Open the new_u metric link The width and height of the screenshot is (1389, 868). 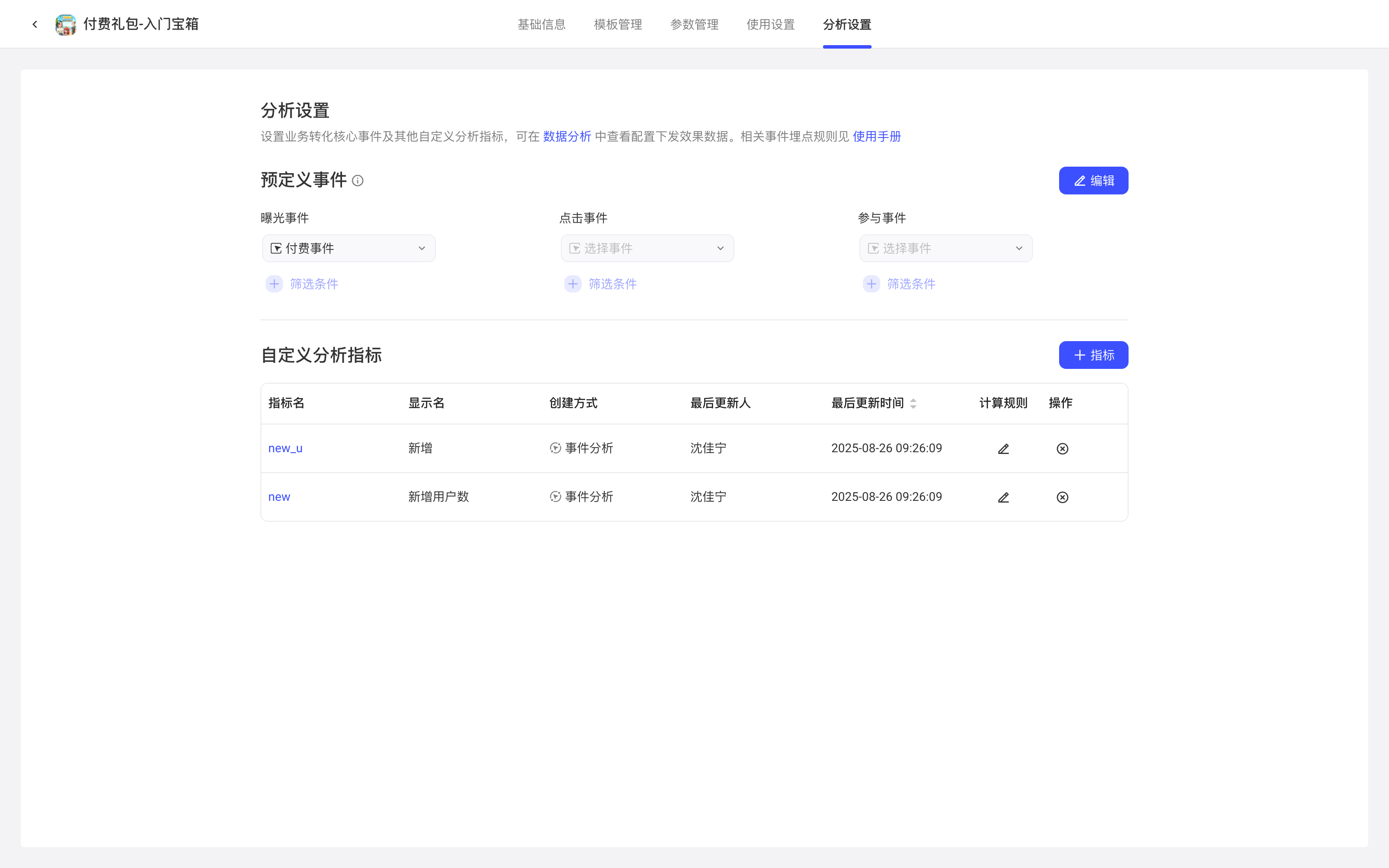[x=285, y=448]
